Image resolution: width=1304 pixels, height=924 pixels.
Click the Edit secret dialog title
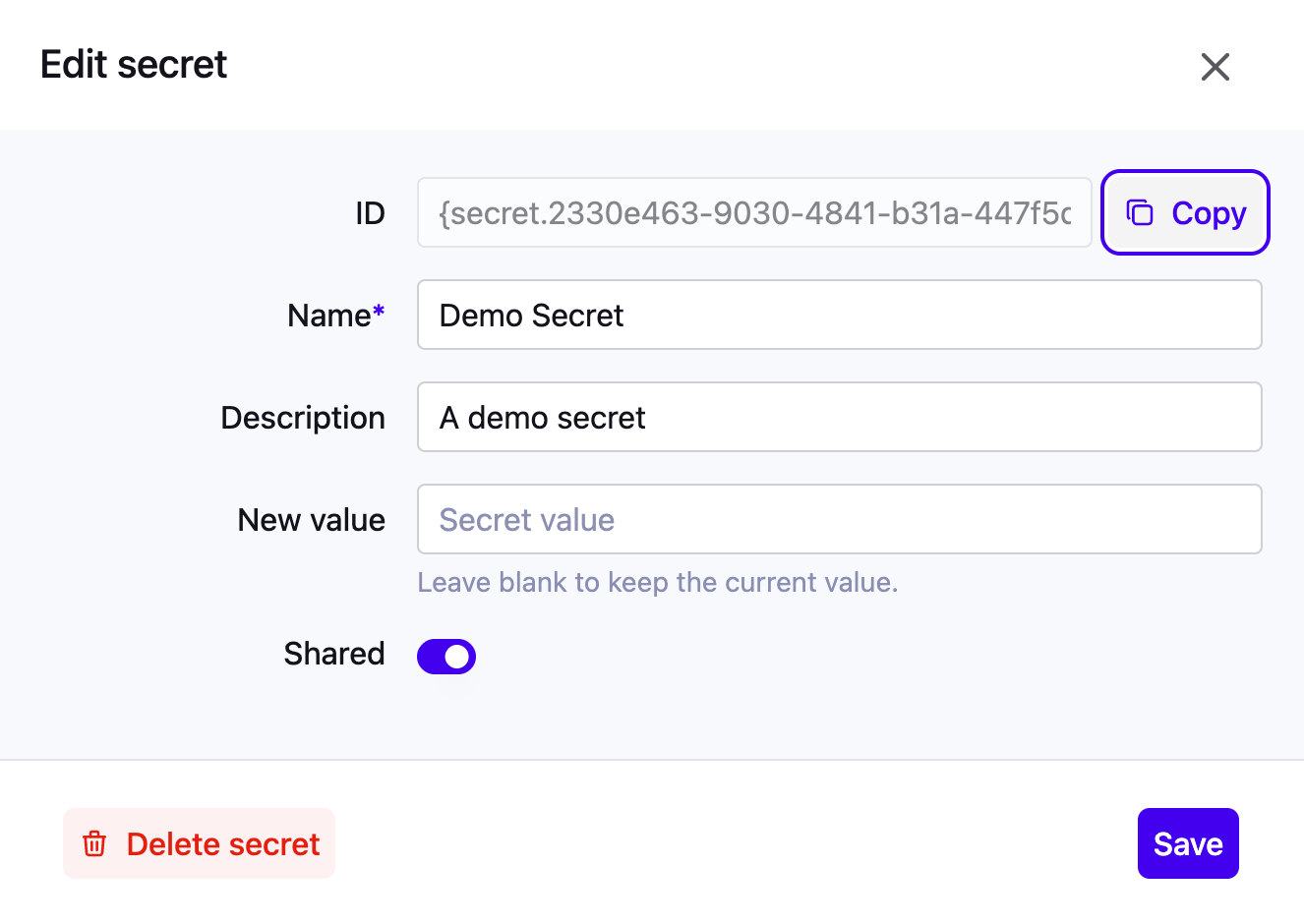pyautogui.click(x=133, y=64)
